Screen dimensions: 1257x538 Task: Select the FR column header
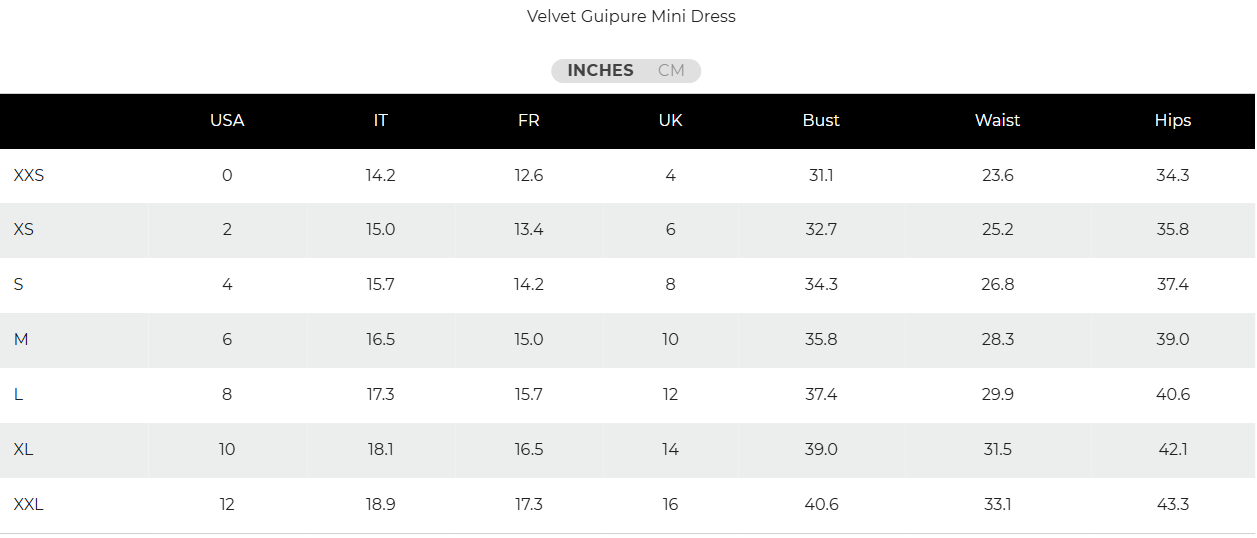(528, 120)
